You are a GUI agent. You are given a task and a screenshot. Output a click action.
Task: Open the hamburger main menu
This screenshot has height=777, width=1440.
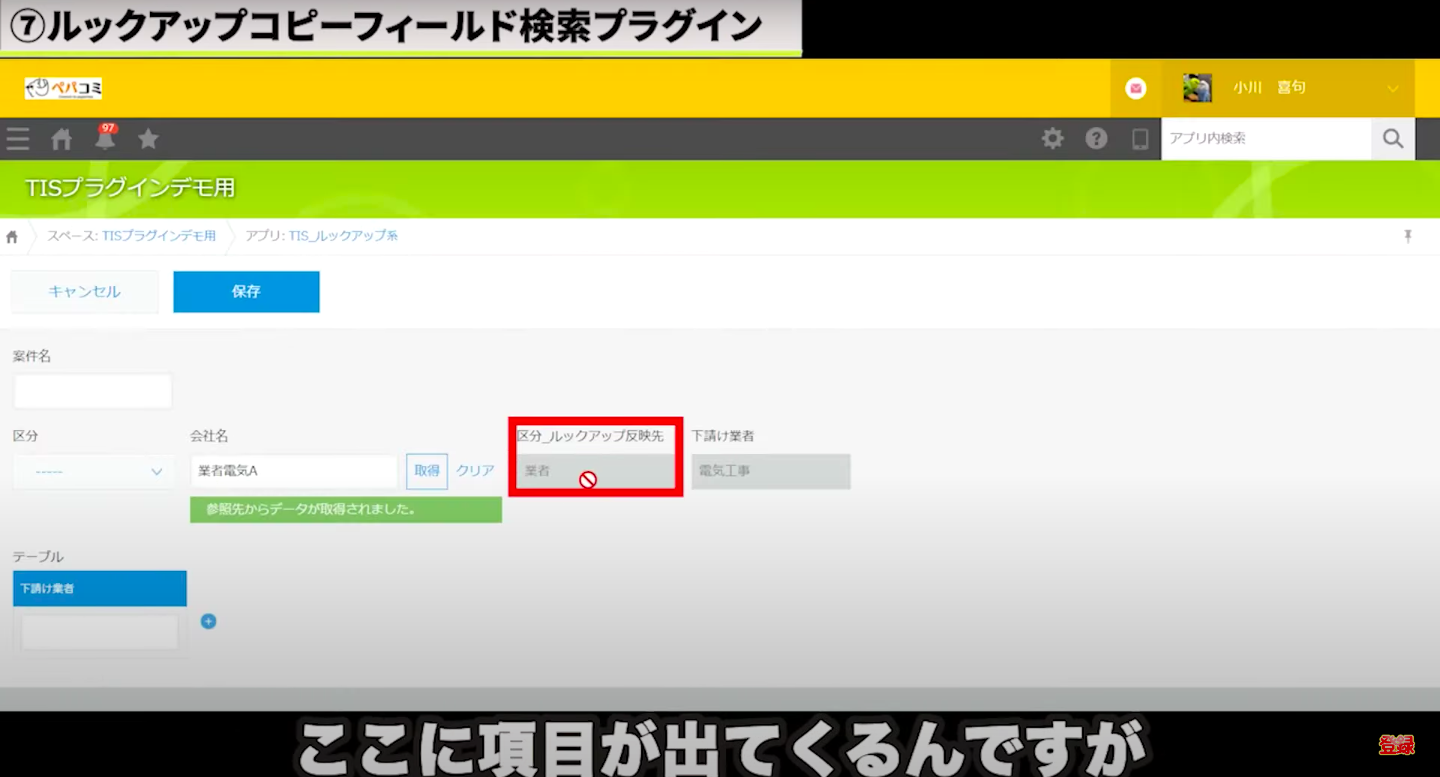click(17, 139)
